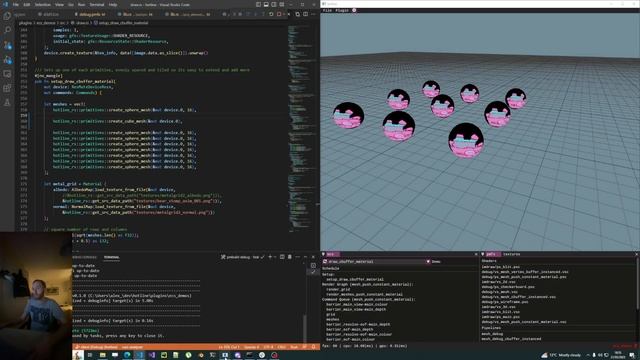
Task: Toggle primary sidebar layout icon in title bar
Action: (258, 4)
